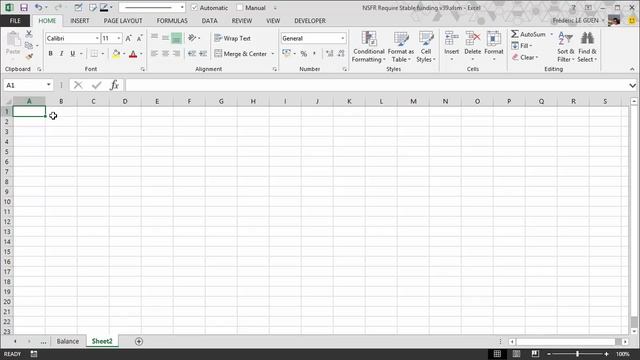Click the Bottom Align icon
The height and width of the screenshot is (360, 640).
point(176,38)
